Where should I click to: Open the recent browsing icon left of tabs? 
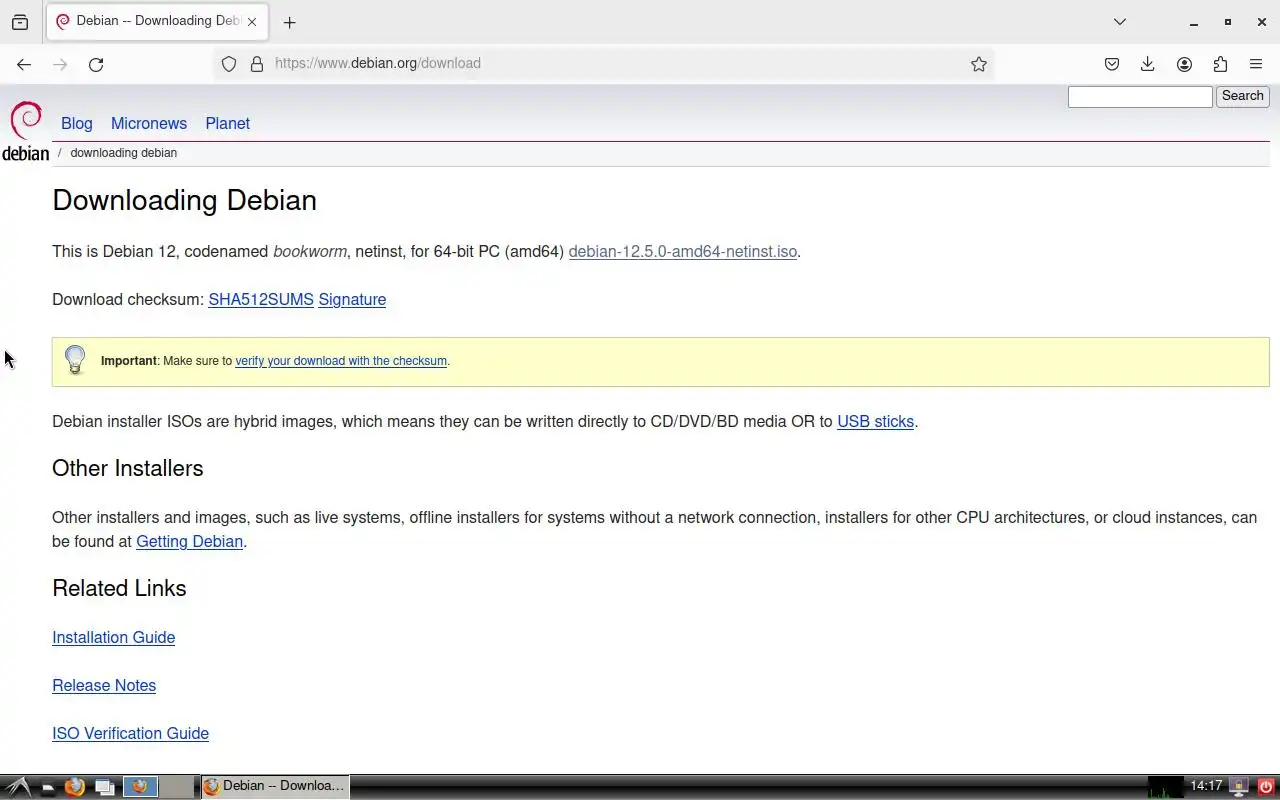click(x=20, y=22)
